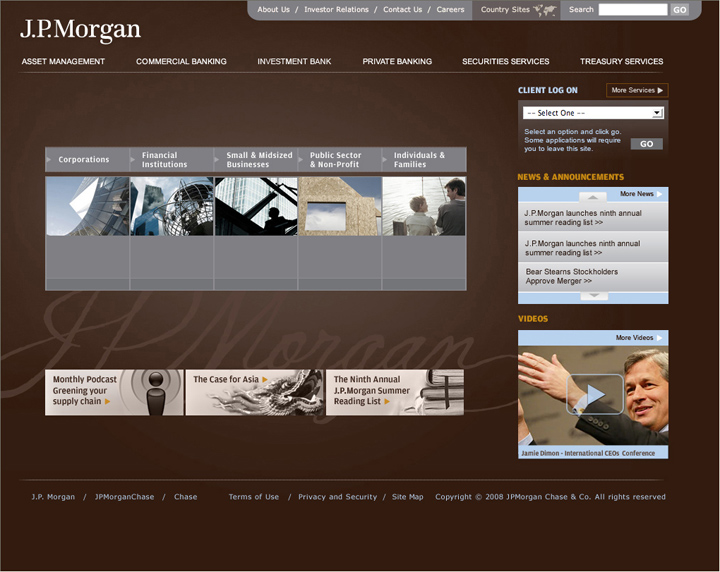The width and height of the screenshot is (720, 572).
Task: Open the Asset Management menu
Action: [63, 62]
